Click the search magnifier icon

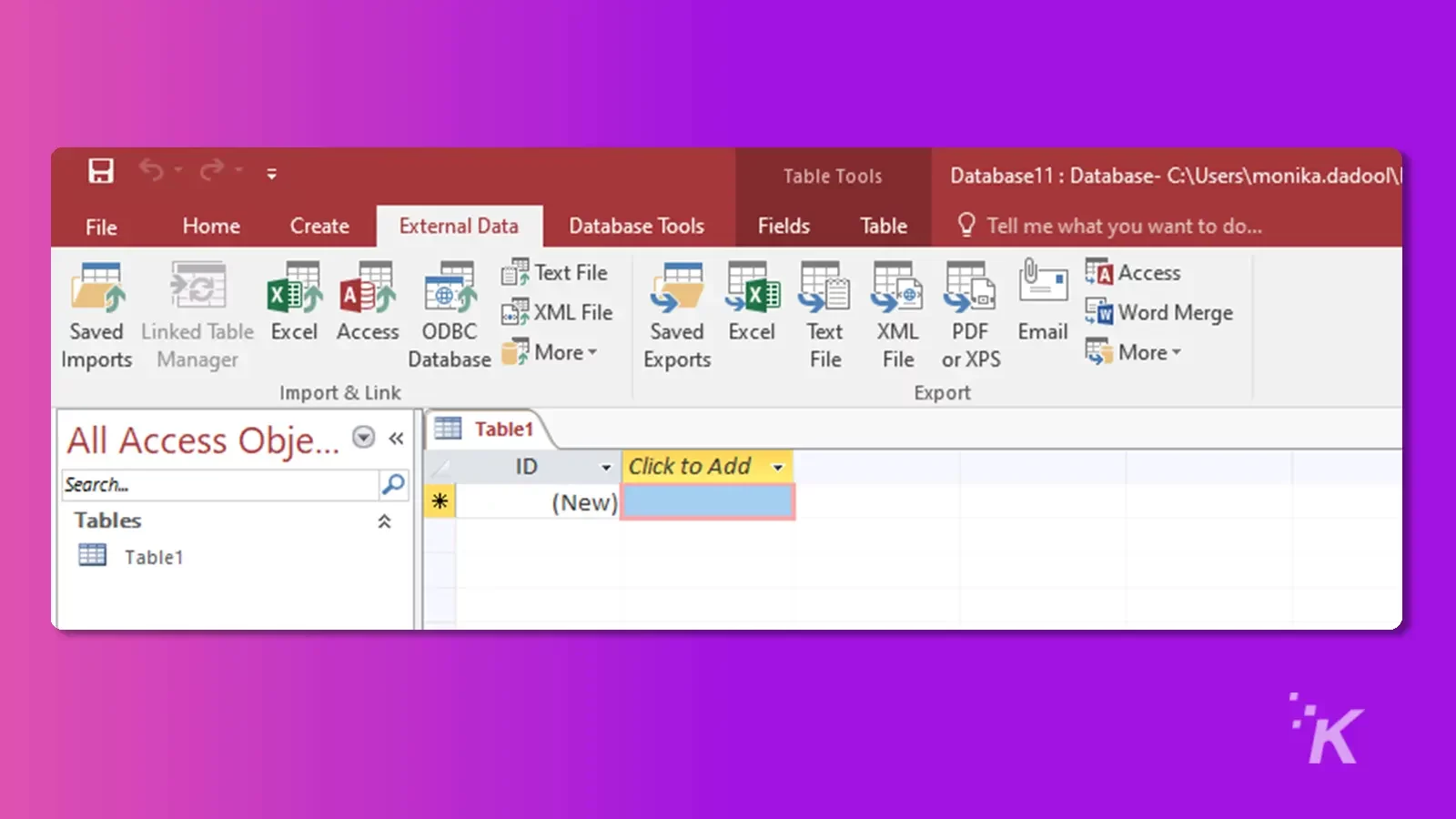coord(393,484)
